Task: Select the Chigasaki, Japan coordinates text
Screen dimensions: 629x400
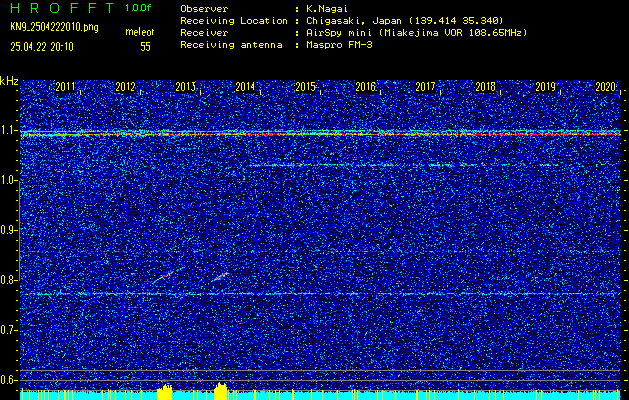Action: coord(404,20)
